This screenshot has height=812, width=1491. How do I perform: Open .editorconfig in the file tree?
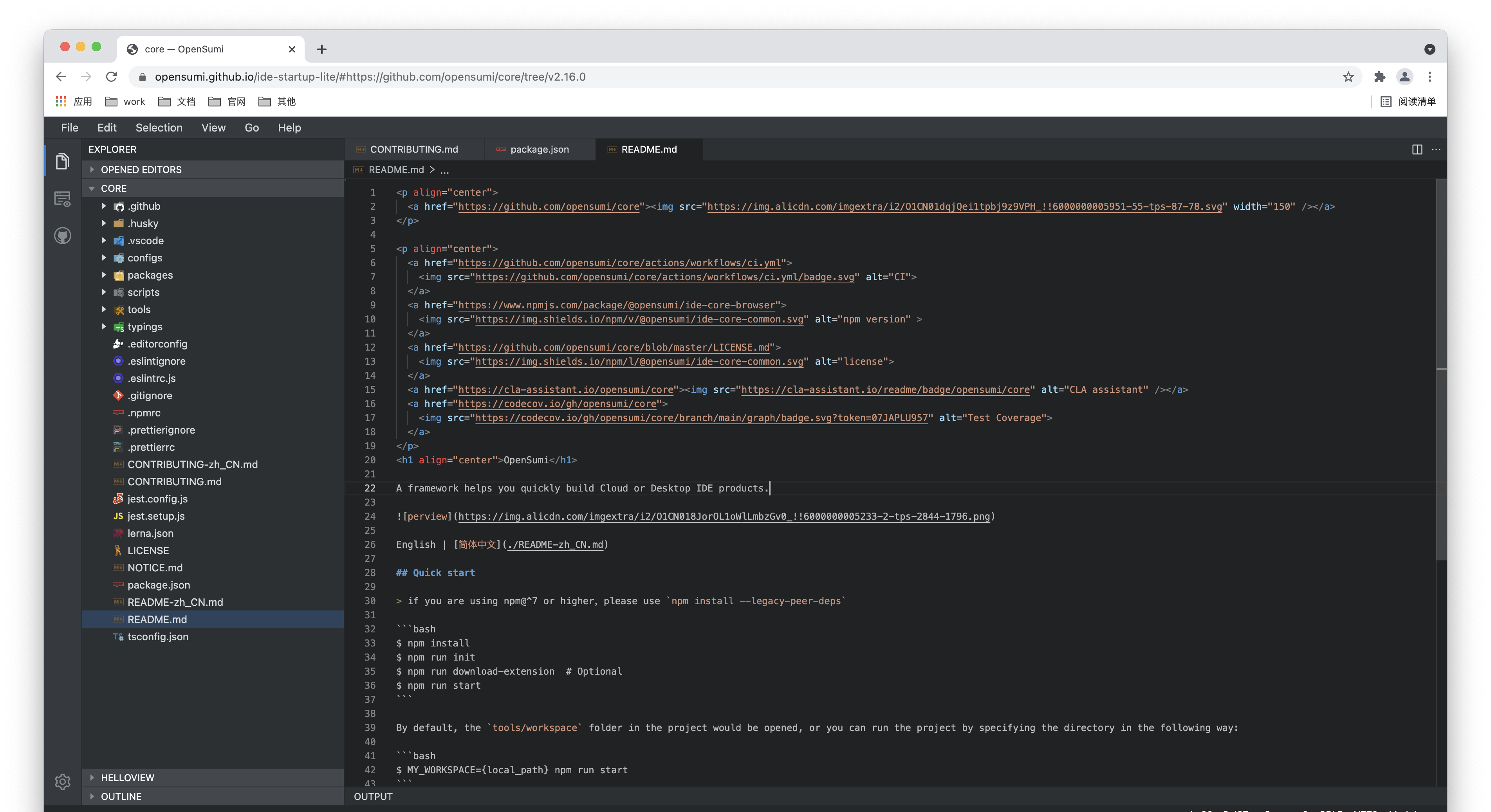tap(213, 344)
